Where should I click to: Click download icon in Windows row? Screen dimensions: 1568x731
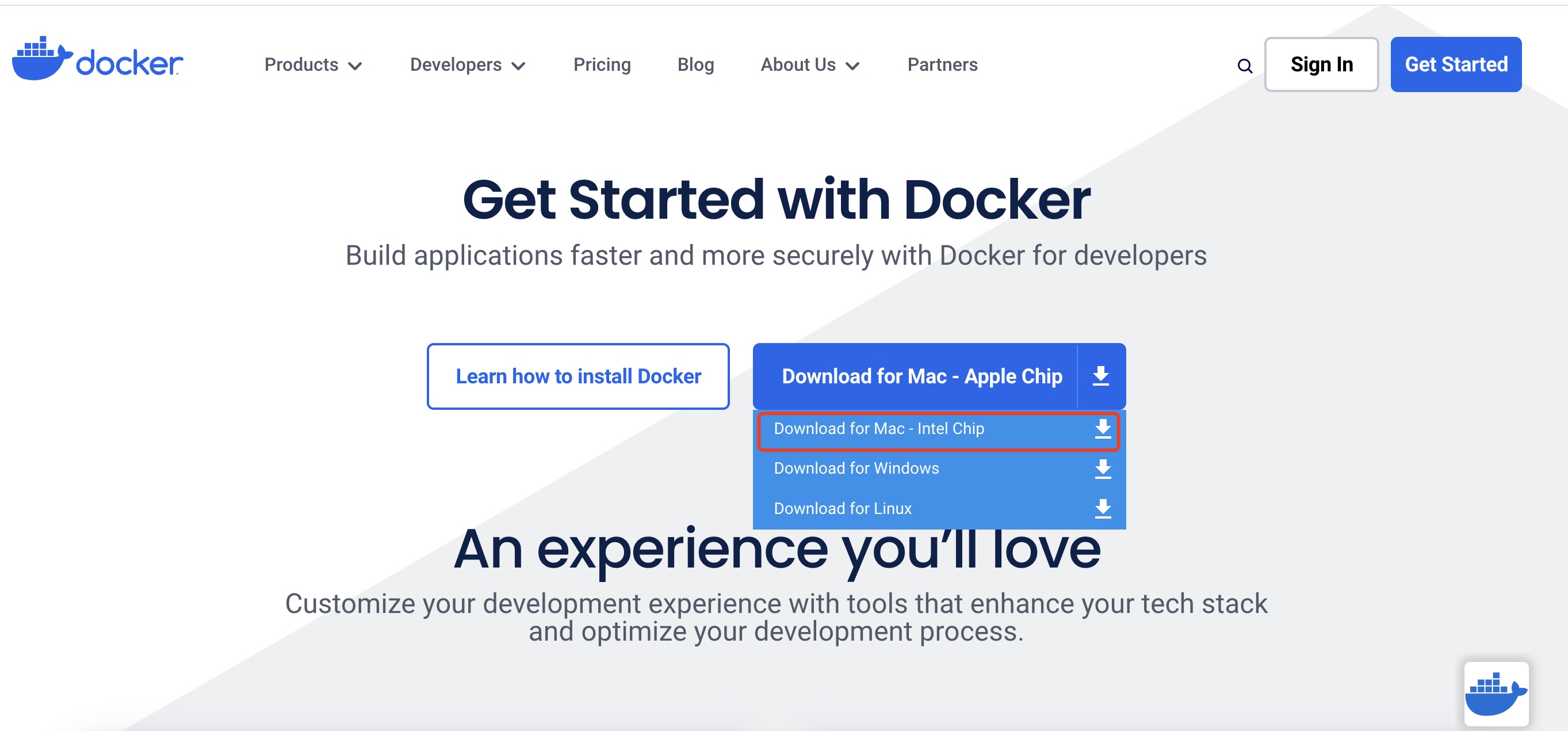pos(1103,469)
